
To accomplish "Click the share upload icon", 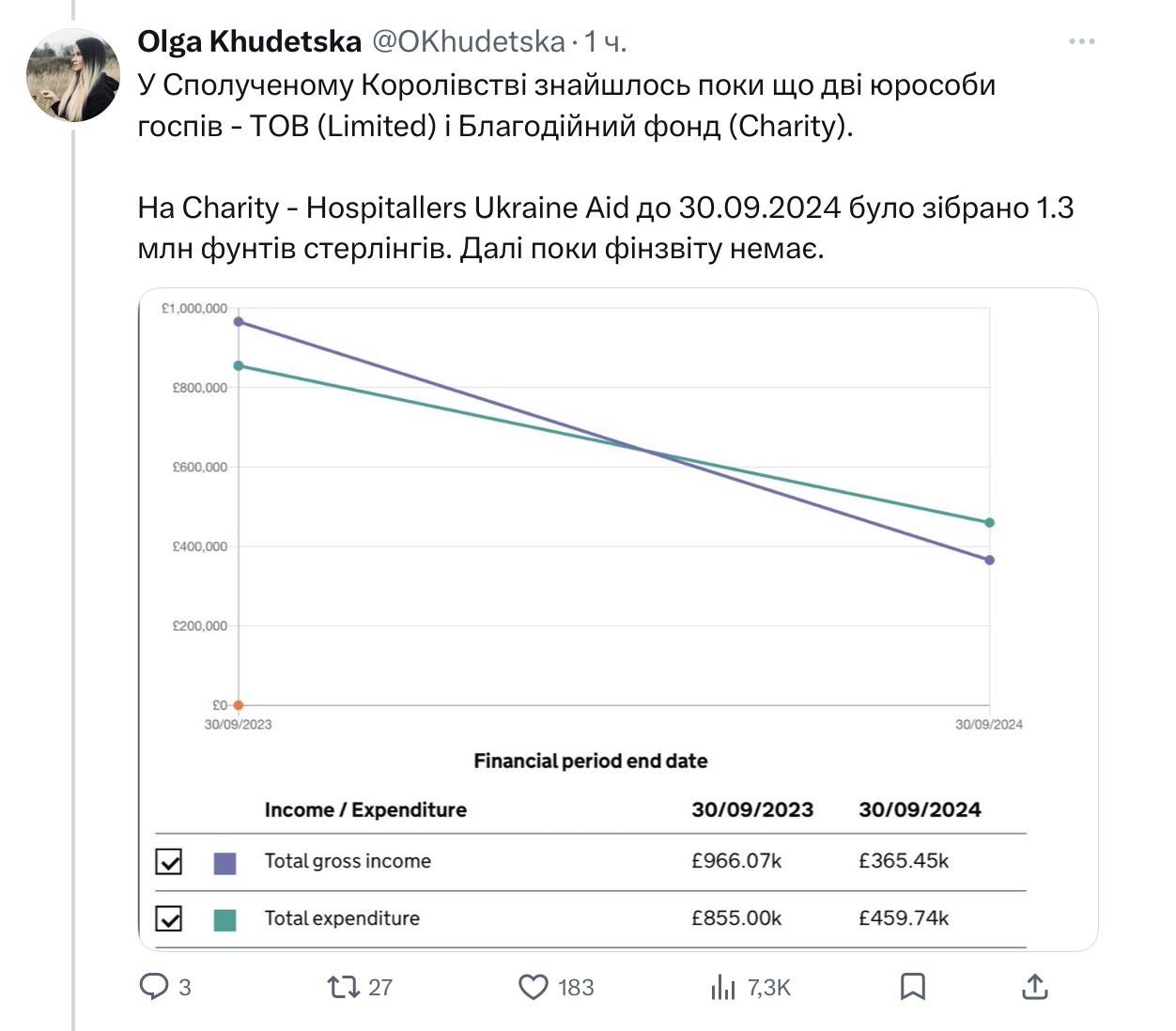I will pos(1034,986).
